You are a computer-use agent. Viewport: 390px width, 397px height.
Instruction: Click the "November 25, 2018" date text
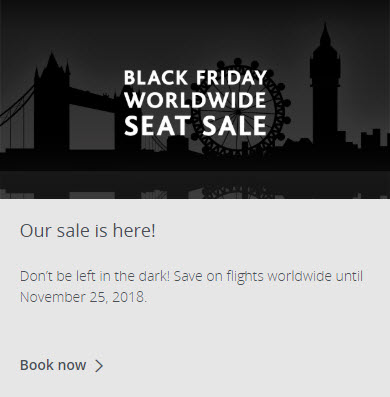[82, 297]
